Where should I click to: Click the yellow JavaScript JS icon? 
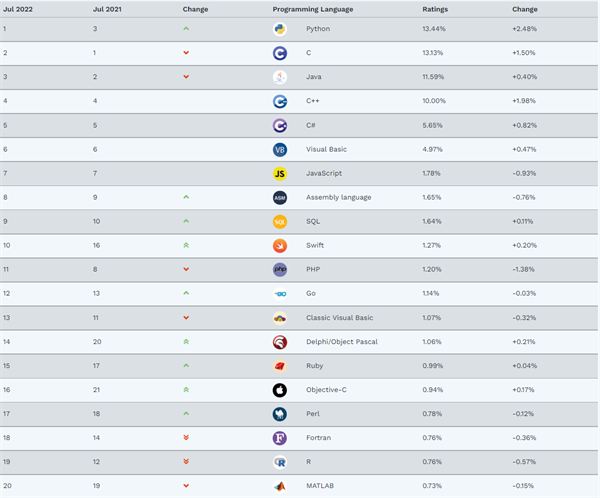click(x=280, y=174)
